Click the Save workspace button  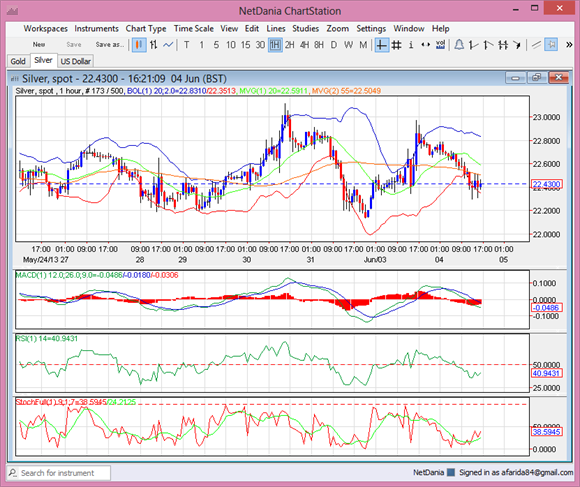pyautogui.click(x=74, y=45)
